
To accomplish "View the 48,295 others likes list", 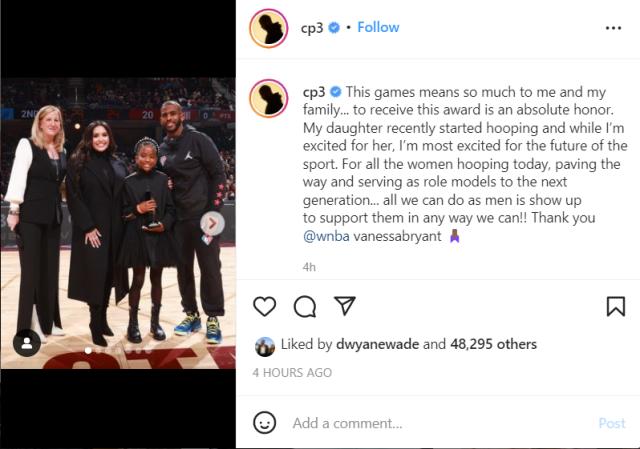I will click(x=493, y=344).
